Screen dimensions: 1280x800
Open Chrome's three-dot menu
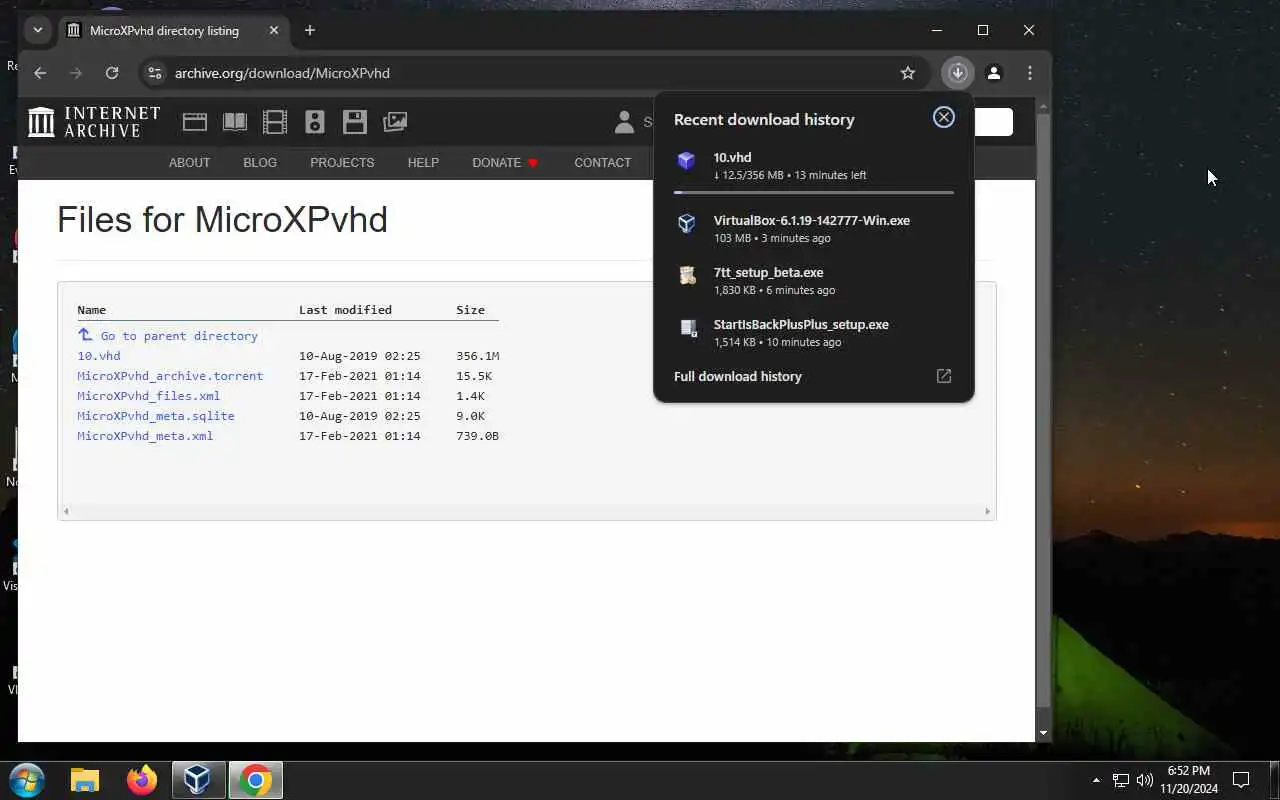point(1030,73)
